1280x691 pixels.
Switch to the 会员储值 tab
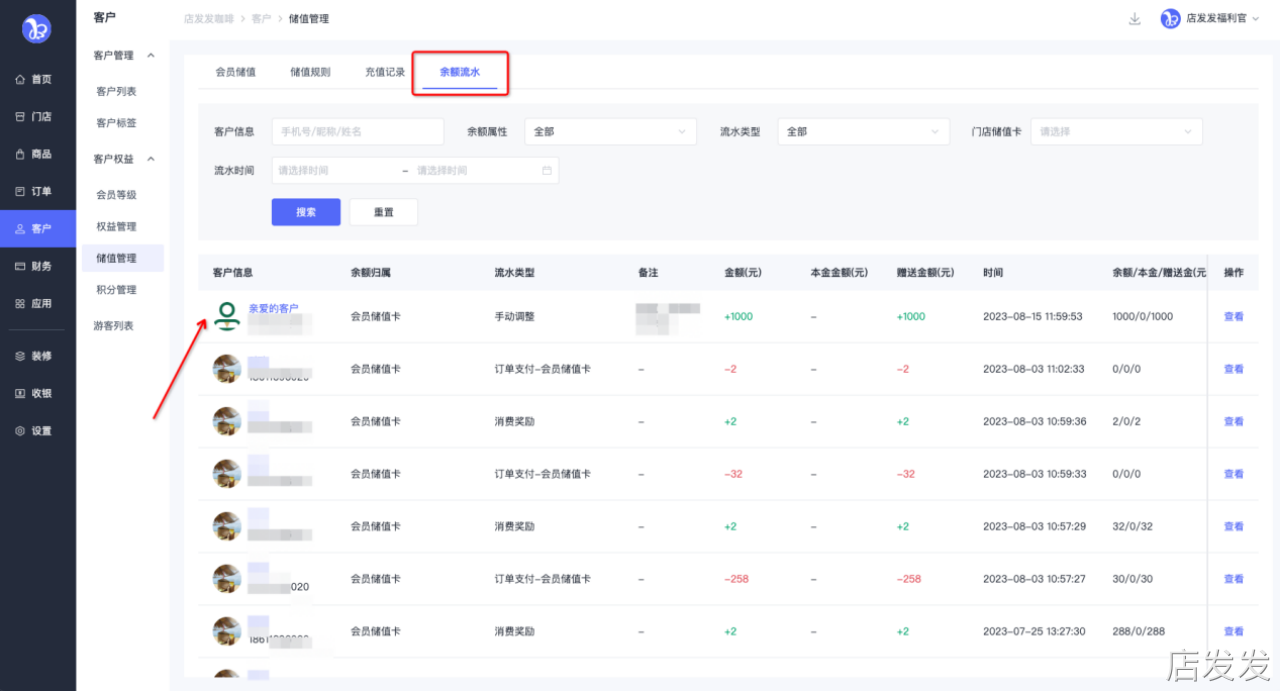[x=236, y=72]
